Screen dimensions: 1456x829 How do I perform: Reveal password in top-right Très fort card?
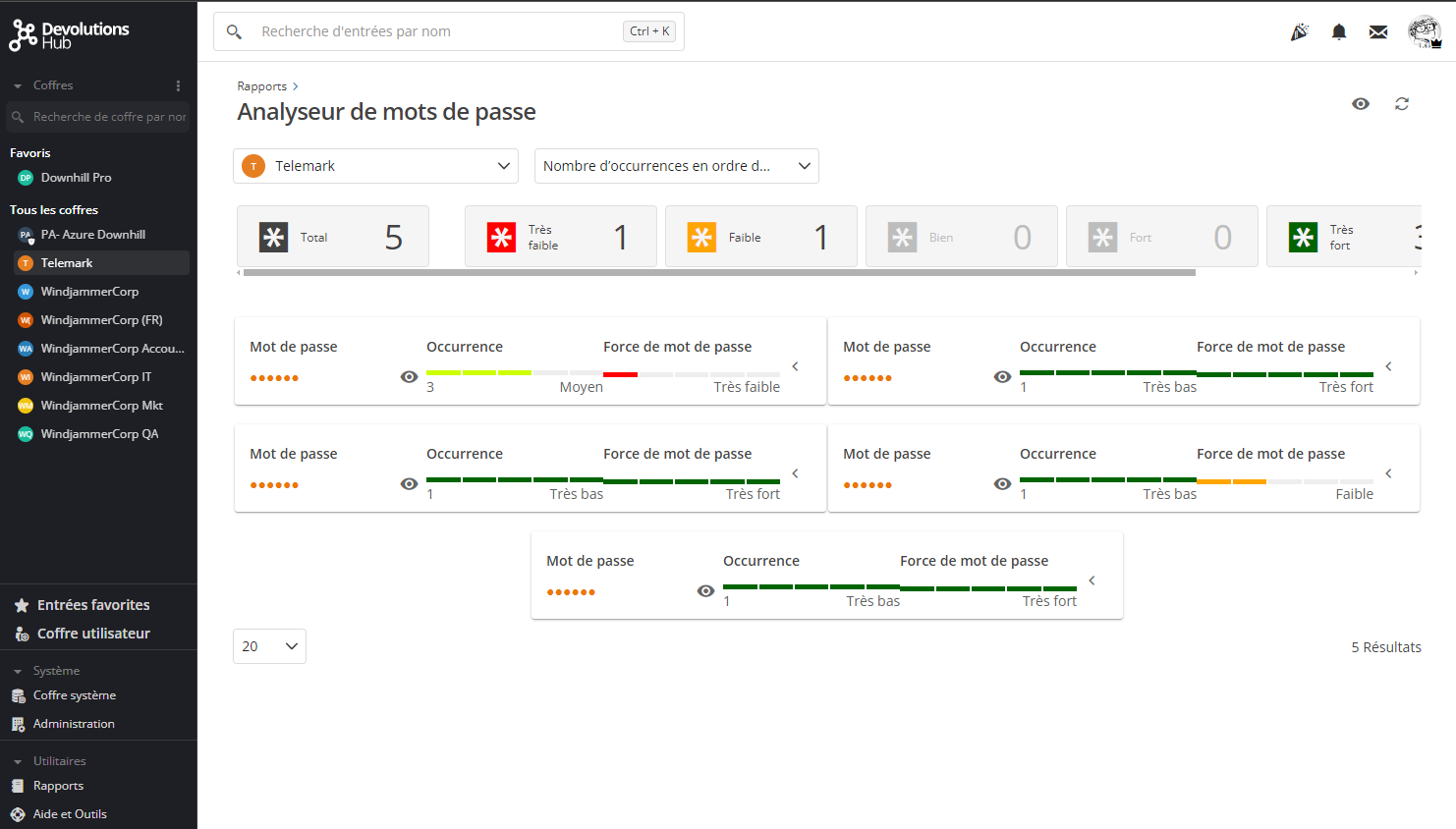[1003, 377]
